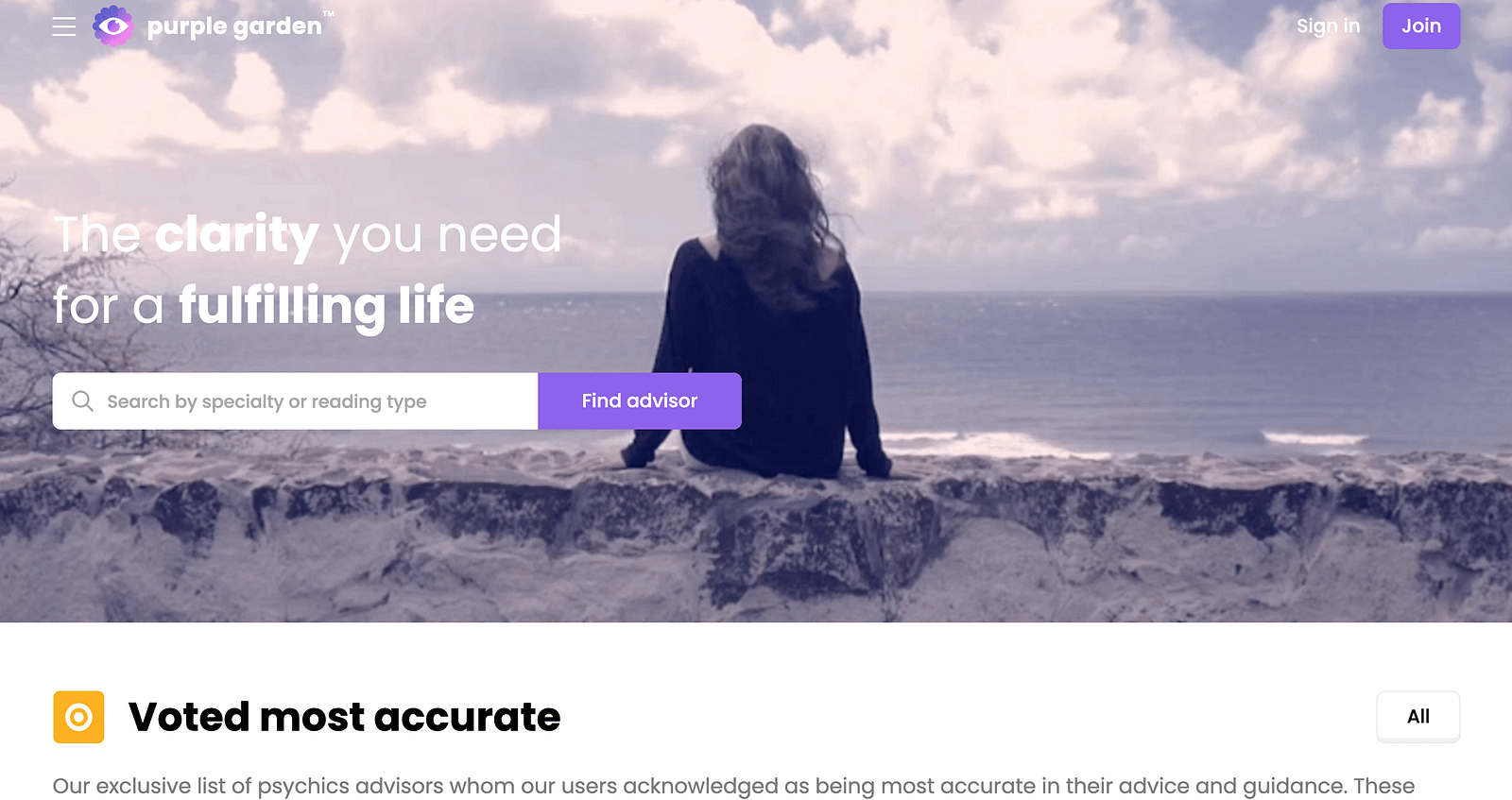
Task: Open the hamburger navigation menu
Action: pos(64,26)
